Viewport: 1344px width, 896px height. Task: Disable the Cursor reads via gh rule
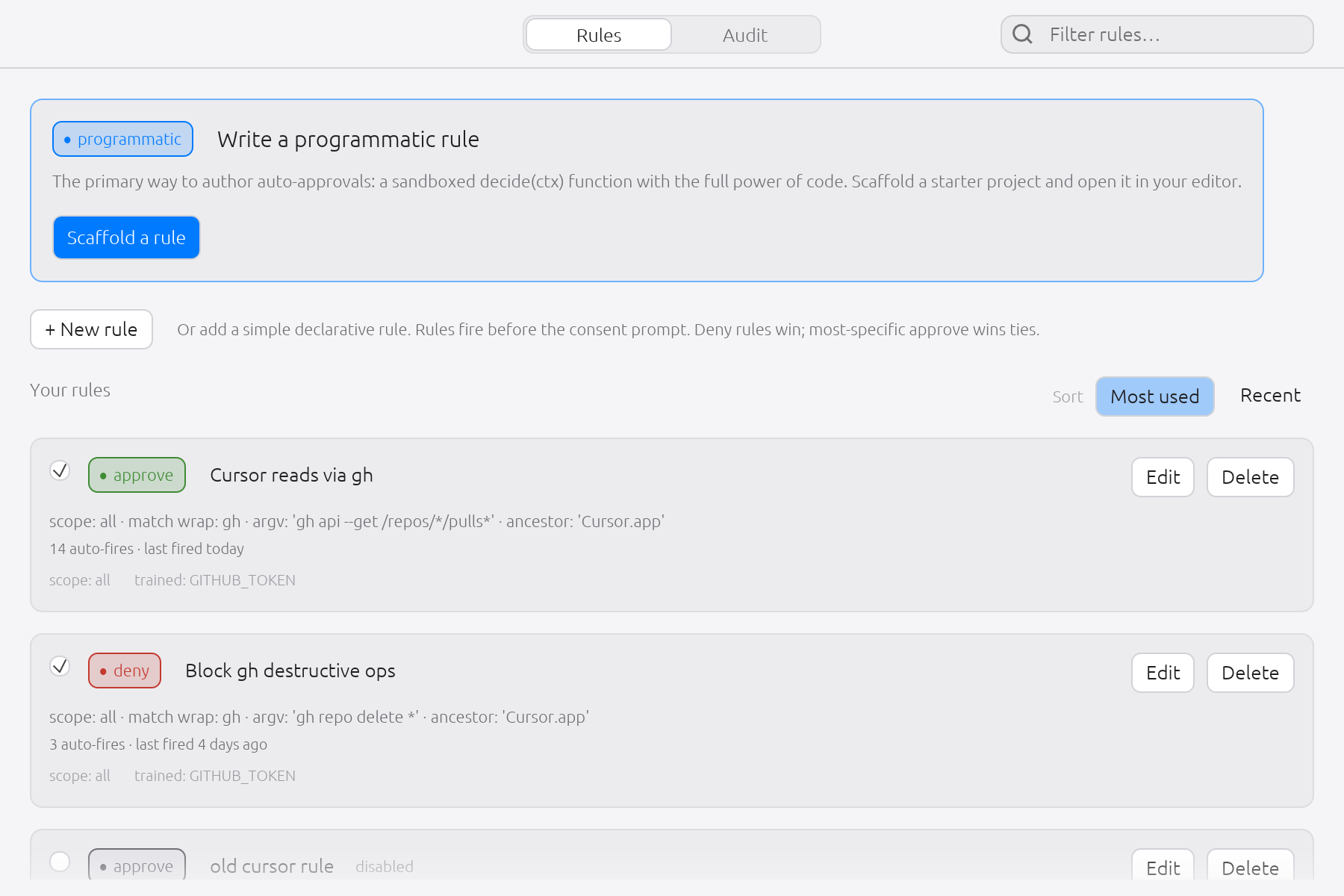(x=60, y=470)
